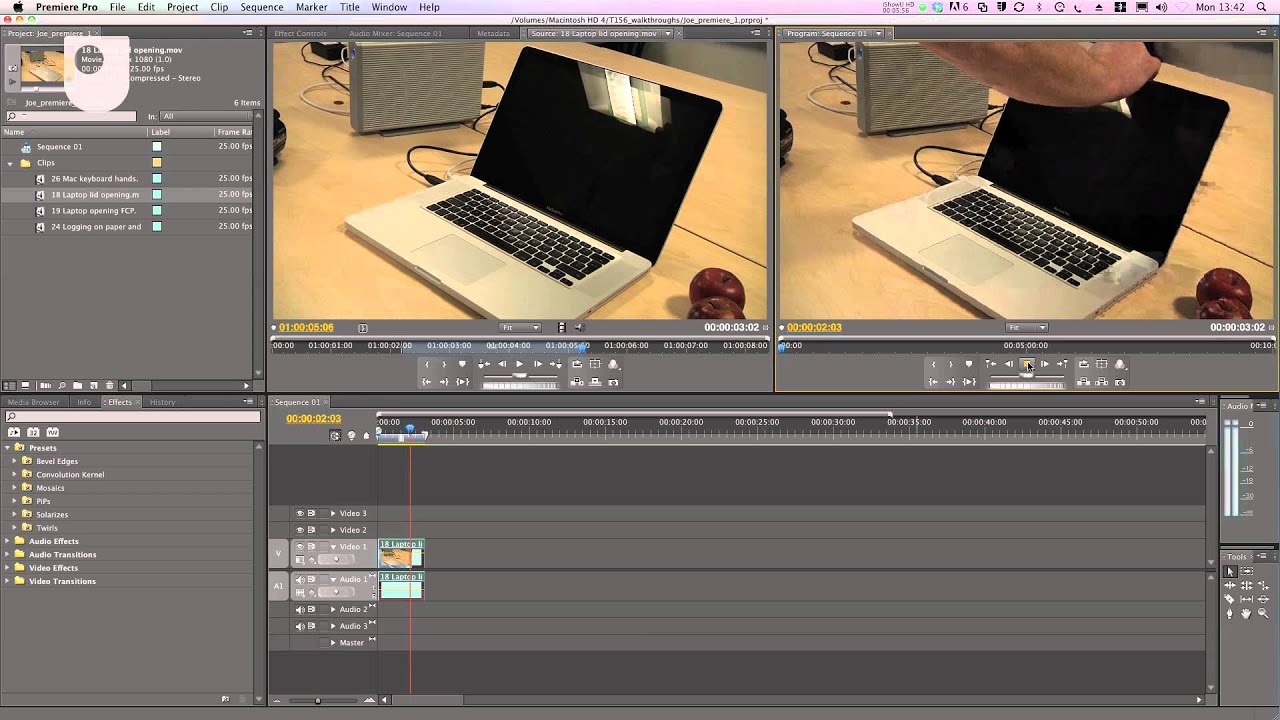Select the Rolling Edit tool
The width and height of the screenshot is (1280, 720).
pos(1247,585)
